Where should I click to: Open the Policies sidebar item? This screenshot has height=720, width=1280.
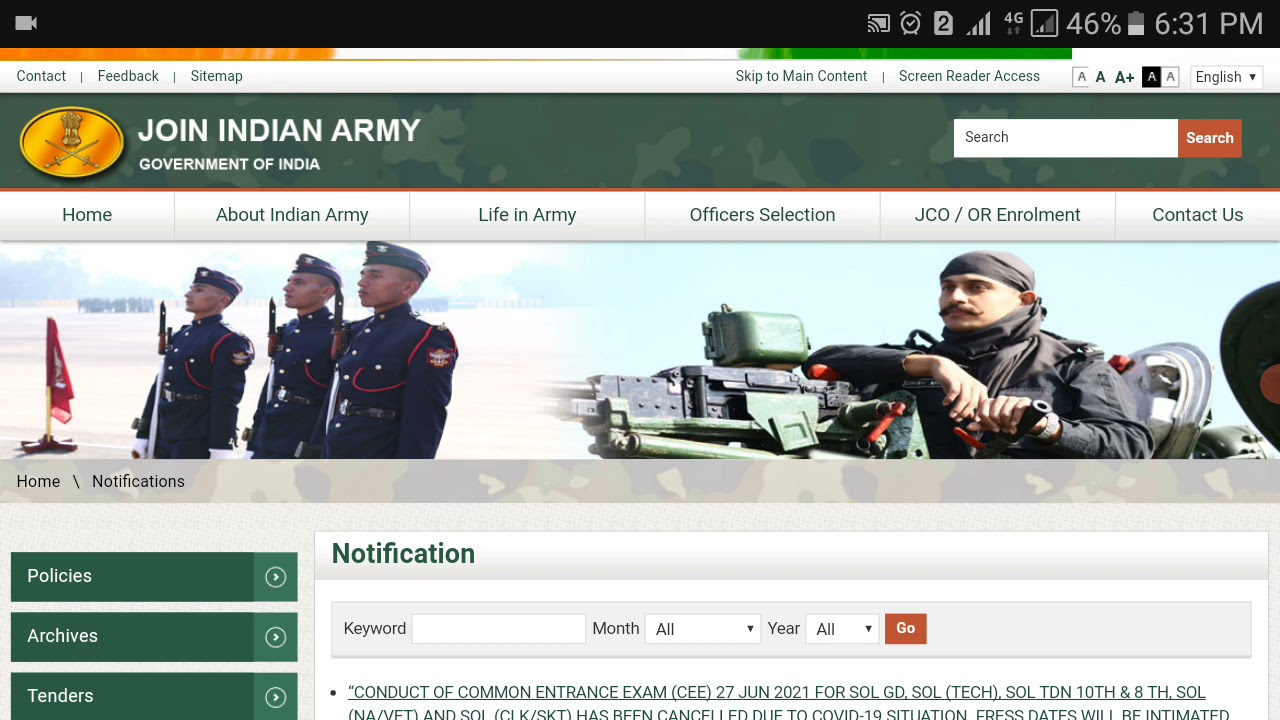(x=154, y=577)
